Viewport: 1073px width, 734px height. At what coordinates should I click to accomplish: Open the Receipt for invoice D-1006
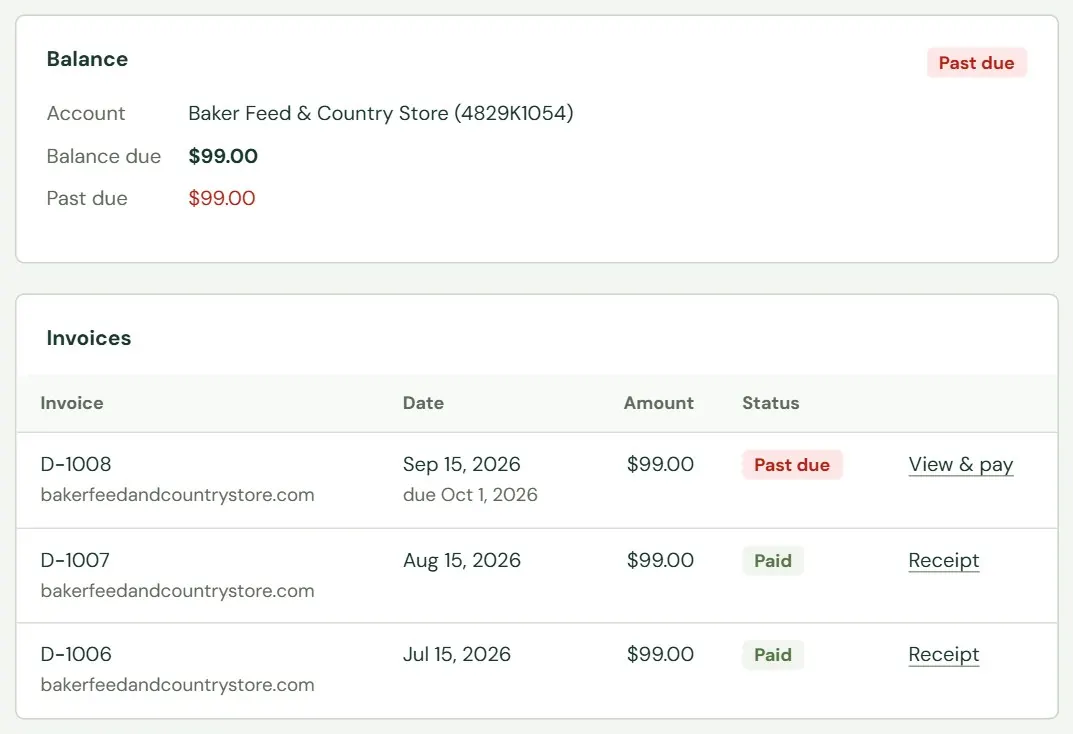[944, 655]
